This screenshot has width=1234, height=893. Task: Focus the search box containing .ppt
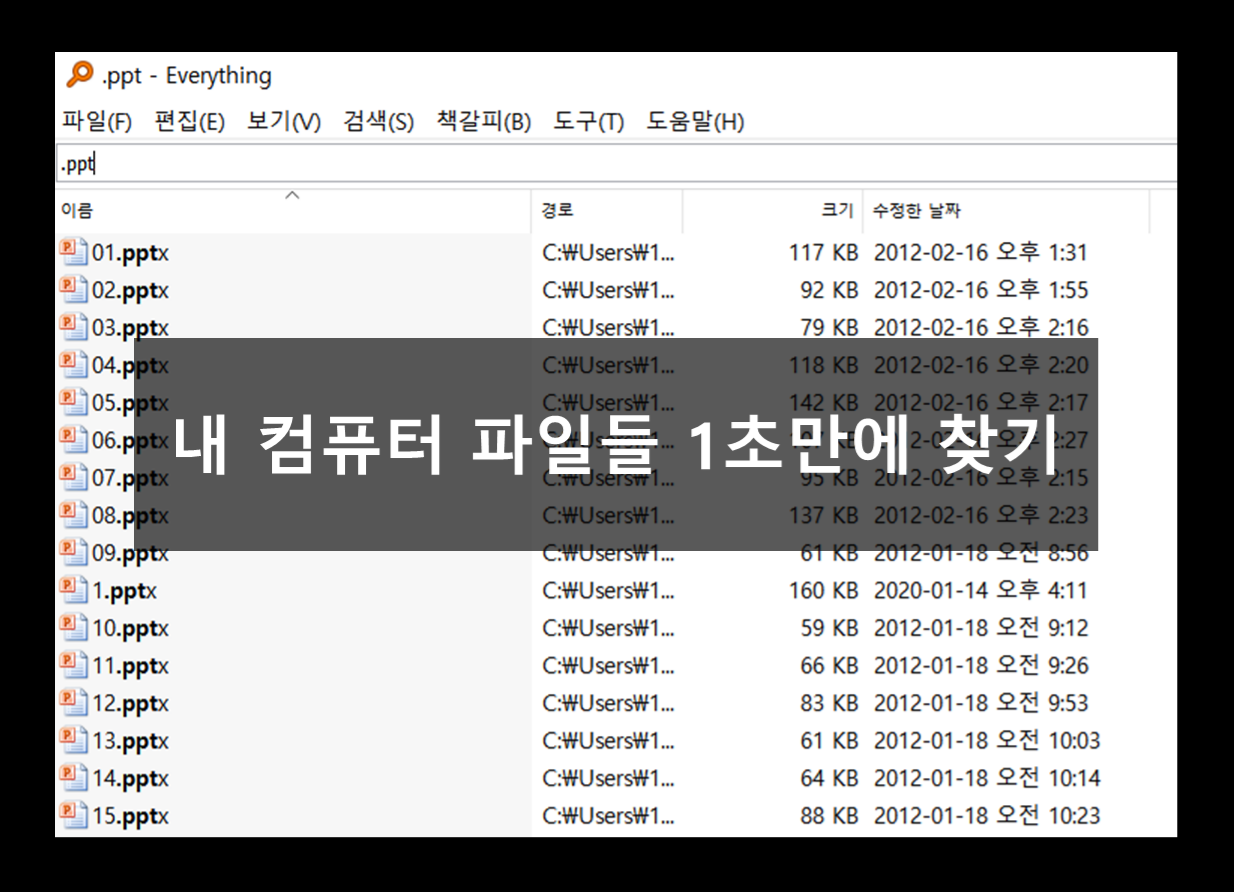(x=616, y=164)
